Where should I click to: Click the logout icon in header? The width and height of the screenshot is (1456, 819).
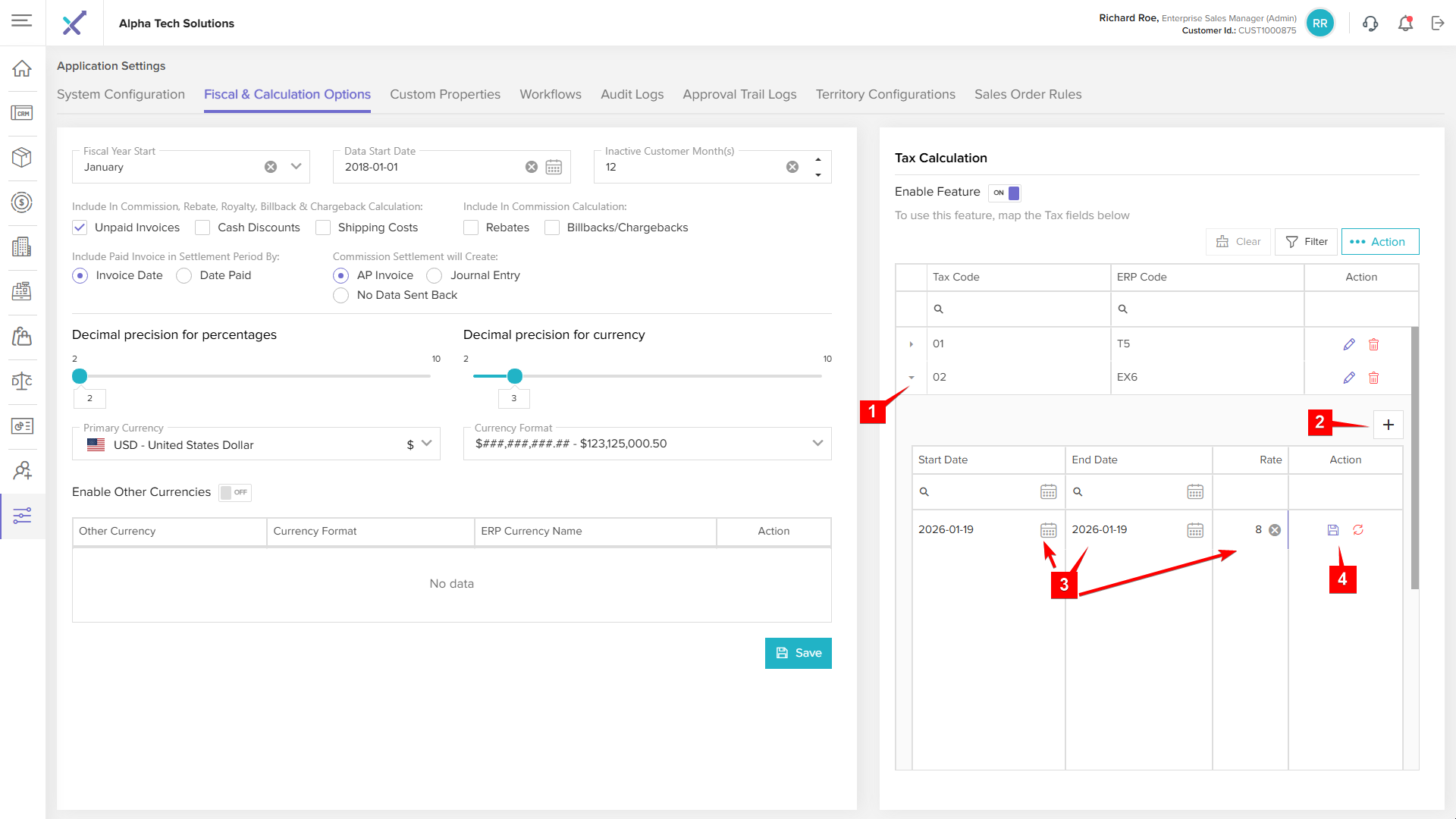(x=1438, y=24)
